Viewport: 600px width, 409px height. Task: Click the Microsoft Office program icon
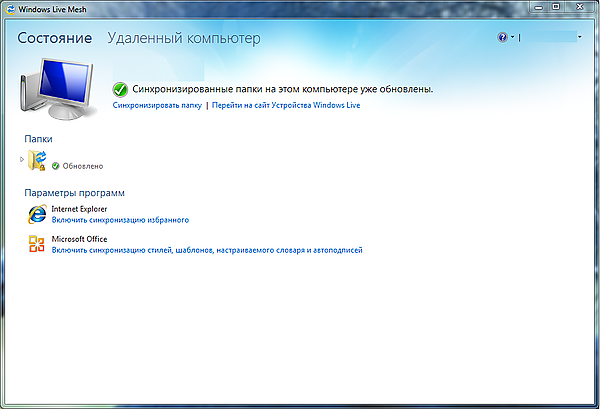(x=38, y=244)
